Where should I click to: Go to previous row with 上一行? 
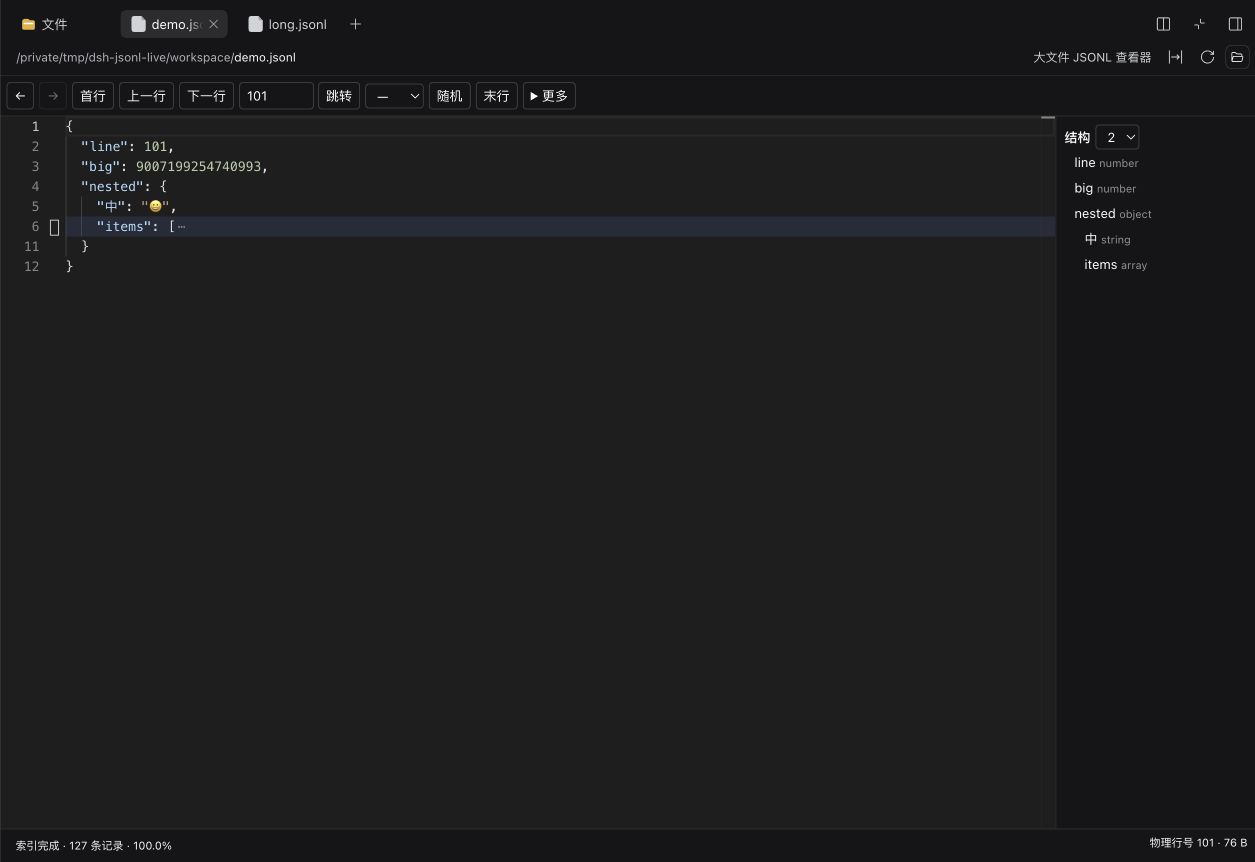pos(146,96)
